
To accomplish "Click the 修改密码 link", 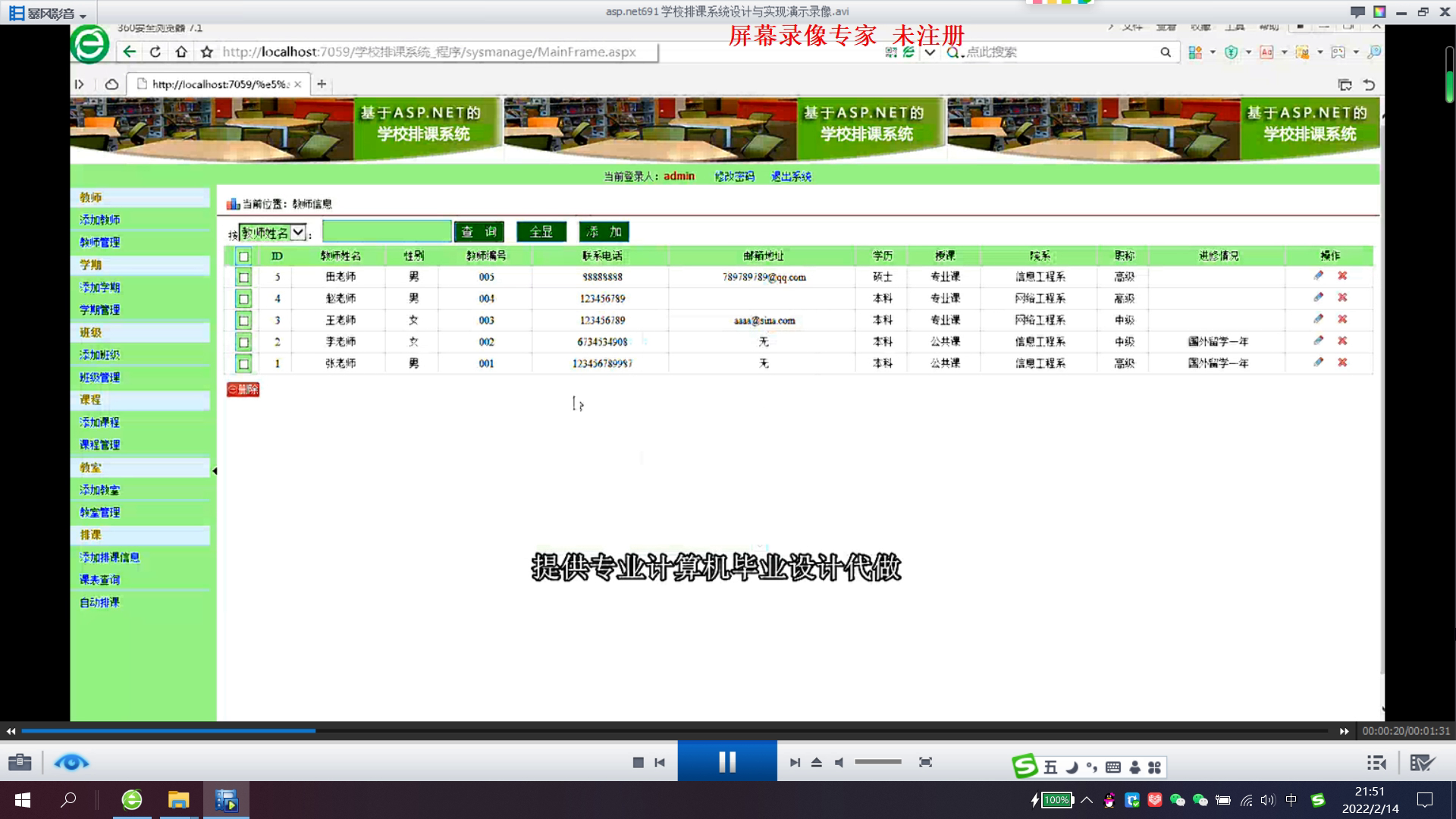I will [x=734, y=177].
